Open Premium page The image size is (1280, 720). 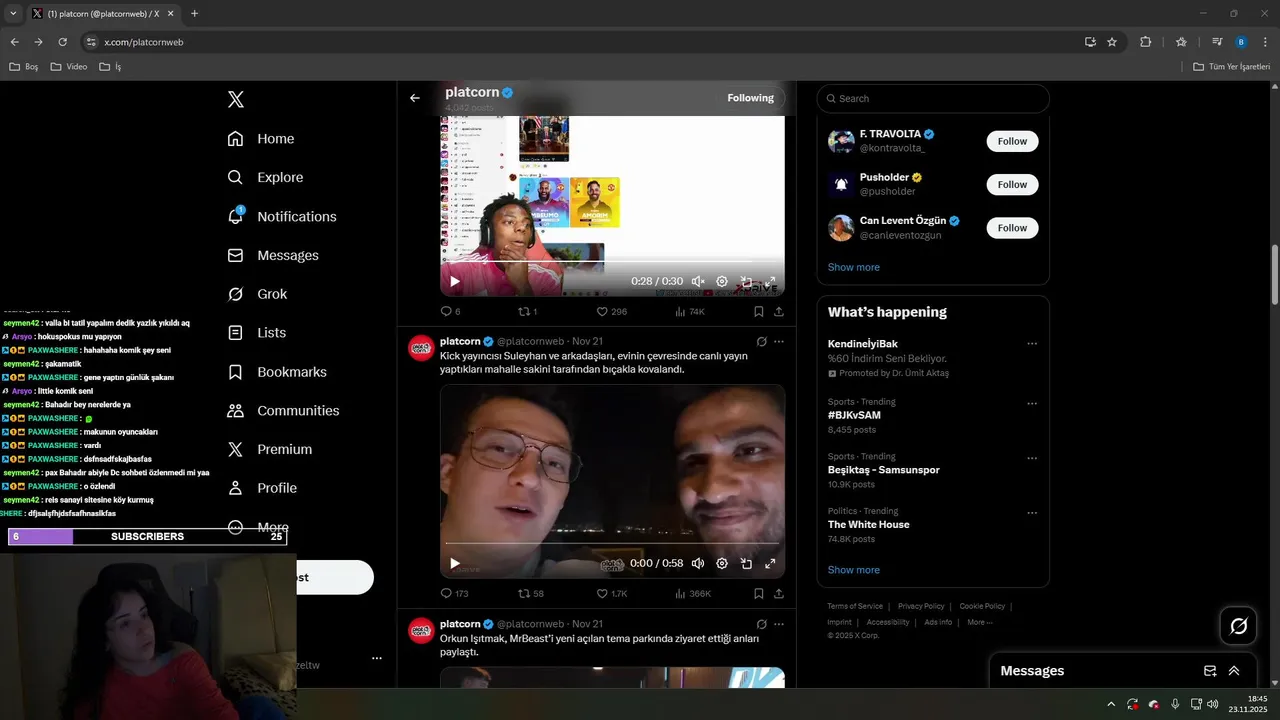(x=269, y=449)
